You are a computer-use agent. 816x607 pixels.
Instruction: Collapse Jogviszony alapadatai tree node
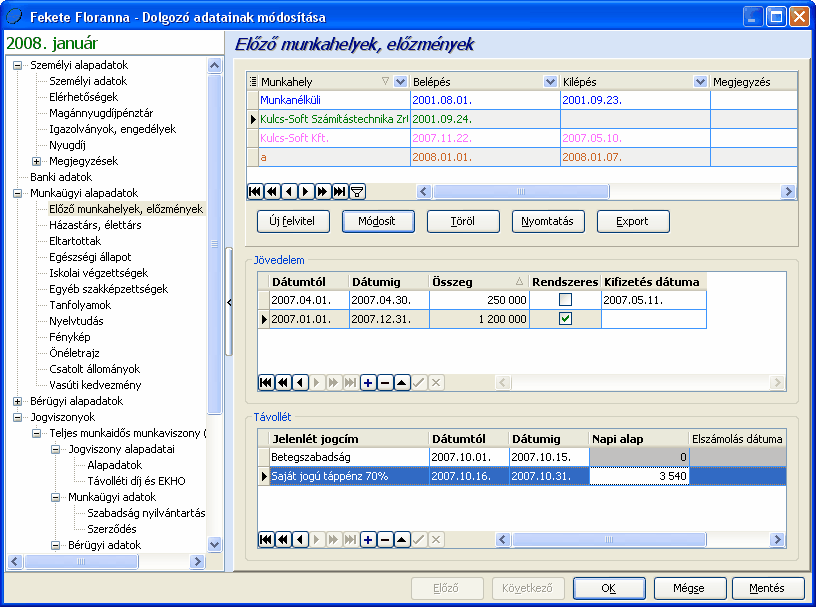click(56, 449)
